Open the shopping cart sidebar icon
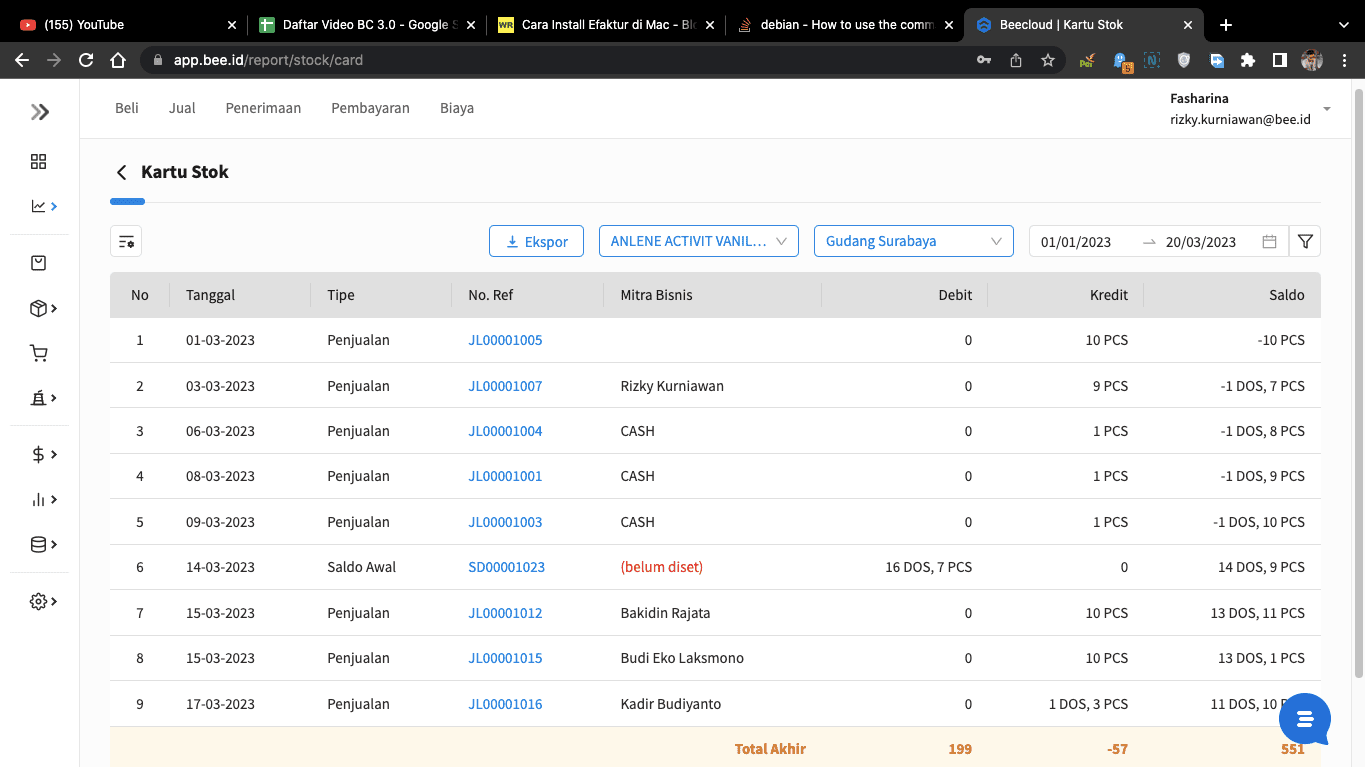 pyautogui.click(x=39, y=353)
